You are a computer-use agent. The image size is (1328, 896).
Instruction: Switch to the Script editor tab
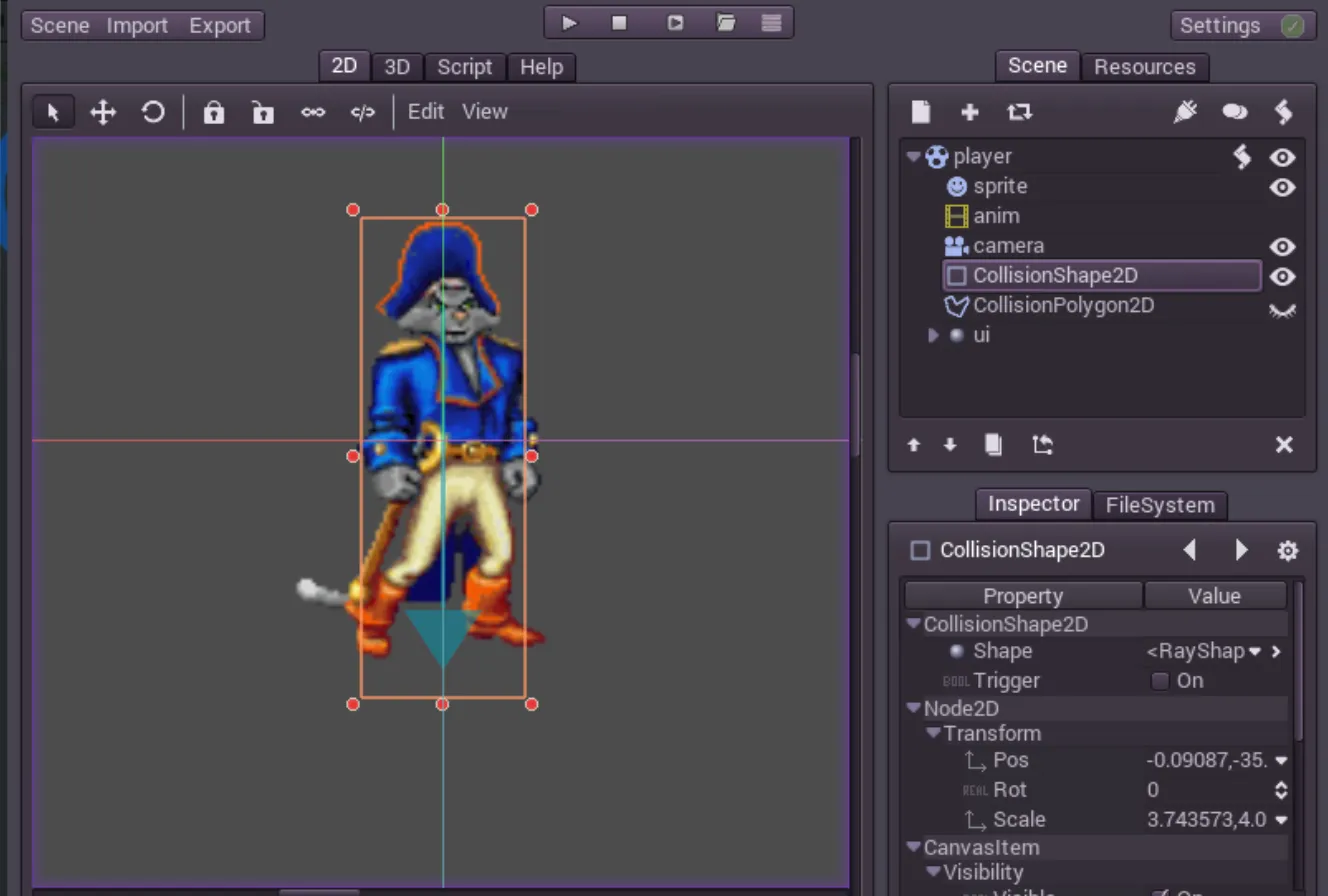465,67
